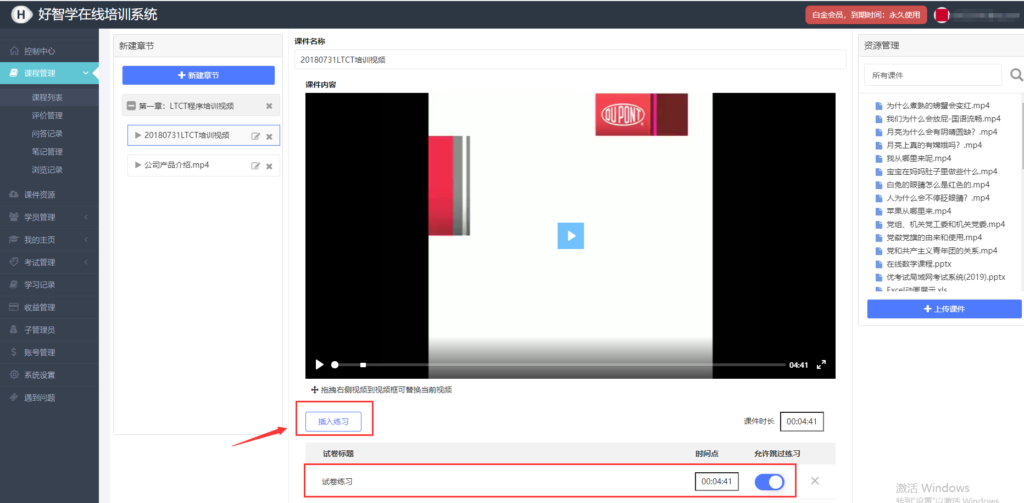Screen dimensions: 1024x503
Task: Click the 时间点 00:04:41 field in row
Action: (716, 481)
